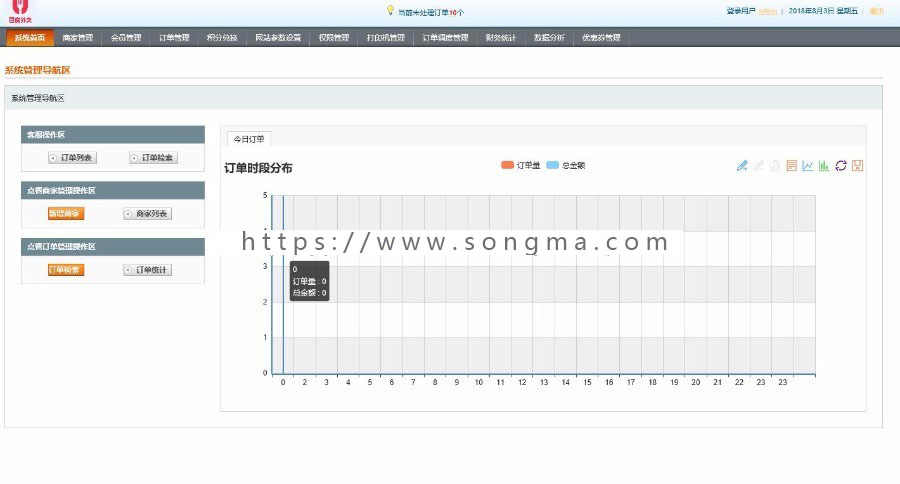The image size is (900, 484).
Task: Open the 订单调度管理 menu
Action: point(445,37)
